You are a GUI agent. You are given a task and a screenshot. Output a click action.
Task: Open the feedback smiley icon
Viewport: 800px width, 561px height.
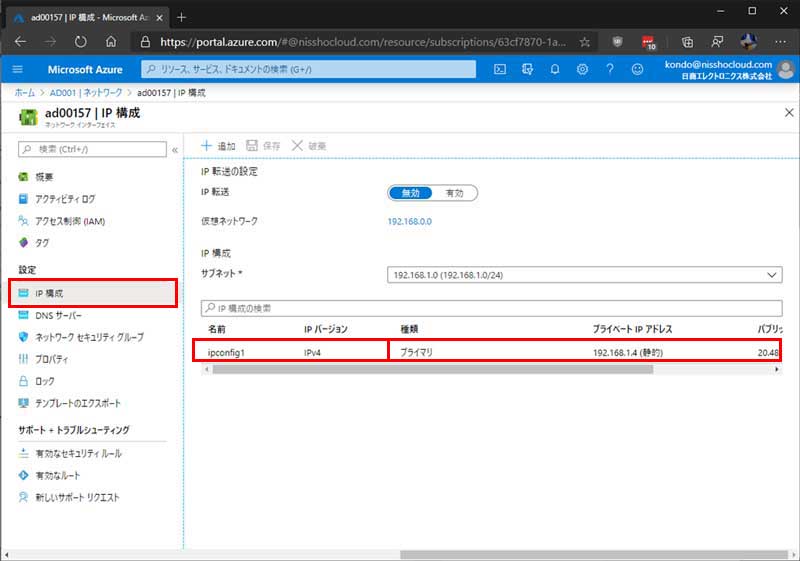[637, 69]
